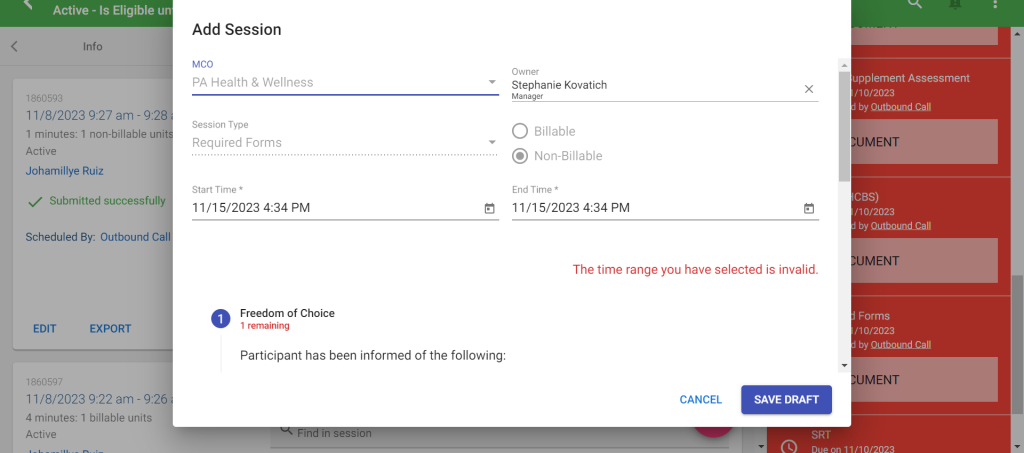The height and width of the screenshot is (453, 1024).
Task: Click the Info tab header
Action: tap(92, 46)
